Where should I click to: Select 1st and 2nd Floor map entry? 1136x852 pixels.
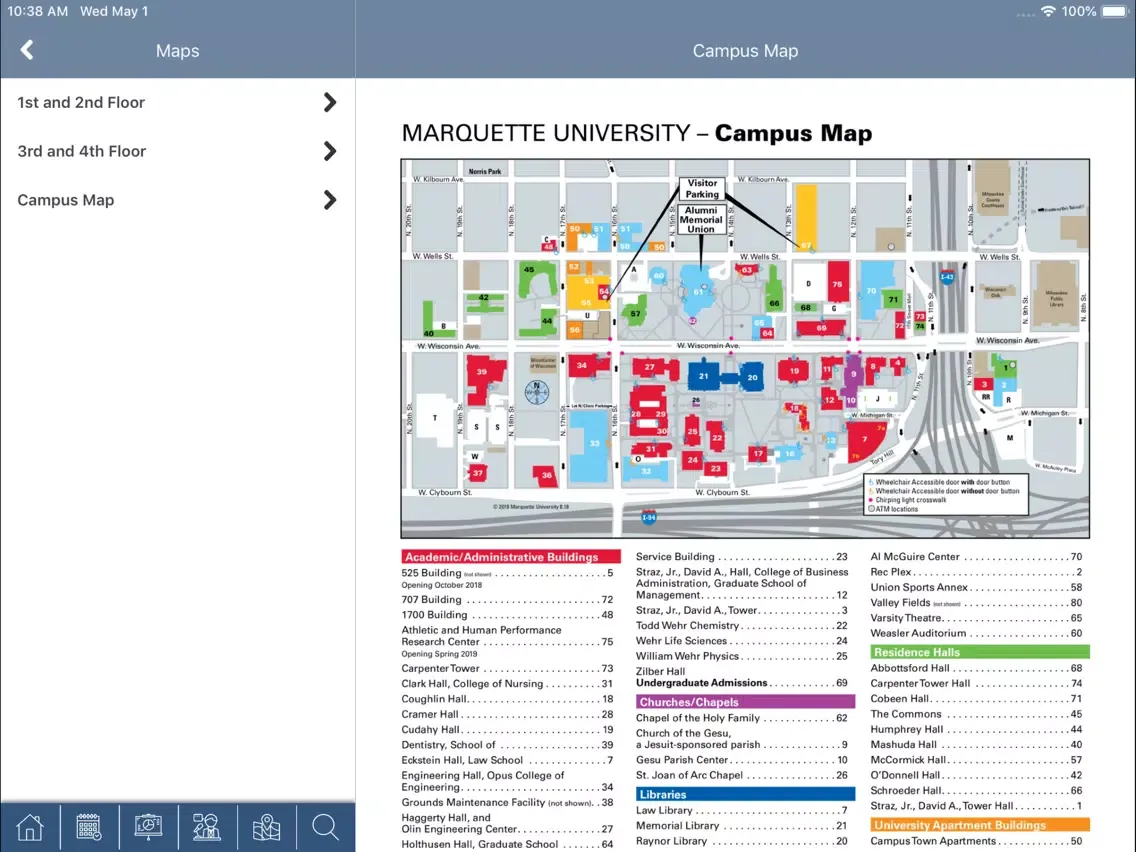click(178, 102)
